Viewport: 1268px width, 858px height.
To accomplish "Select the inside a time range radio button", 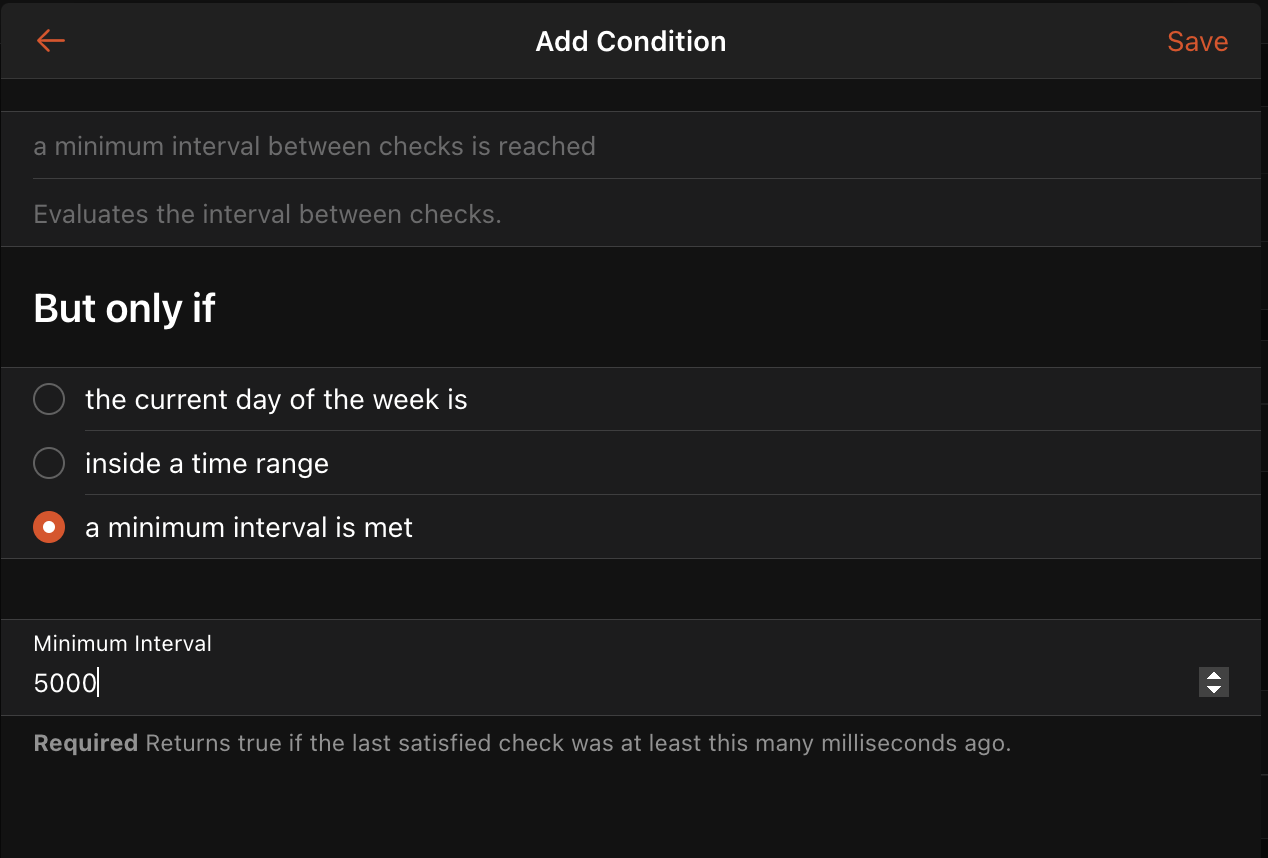I will (49, 464).
